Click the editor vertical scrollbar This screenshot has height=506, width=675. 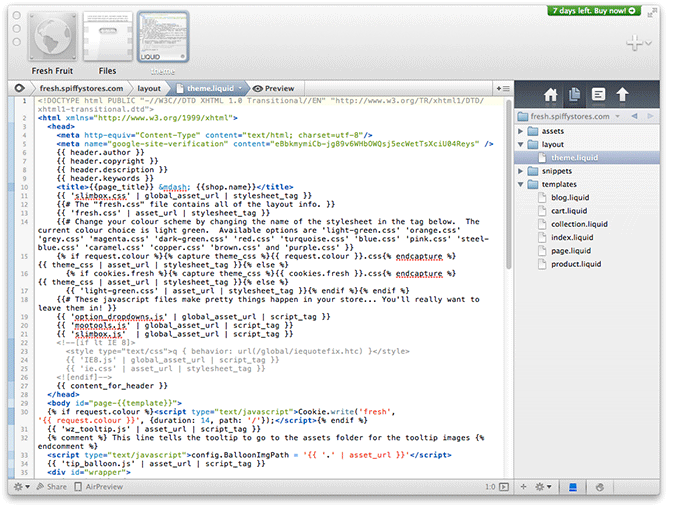coord(508,184)
